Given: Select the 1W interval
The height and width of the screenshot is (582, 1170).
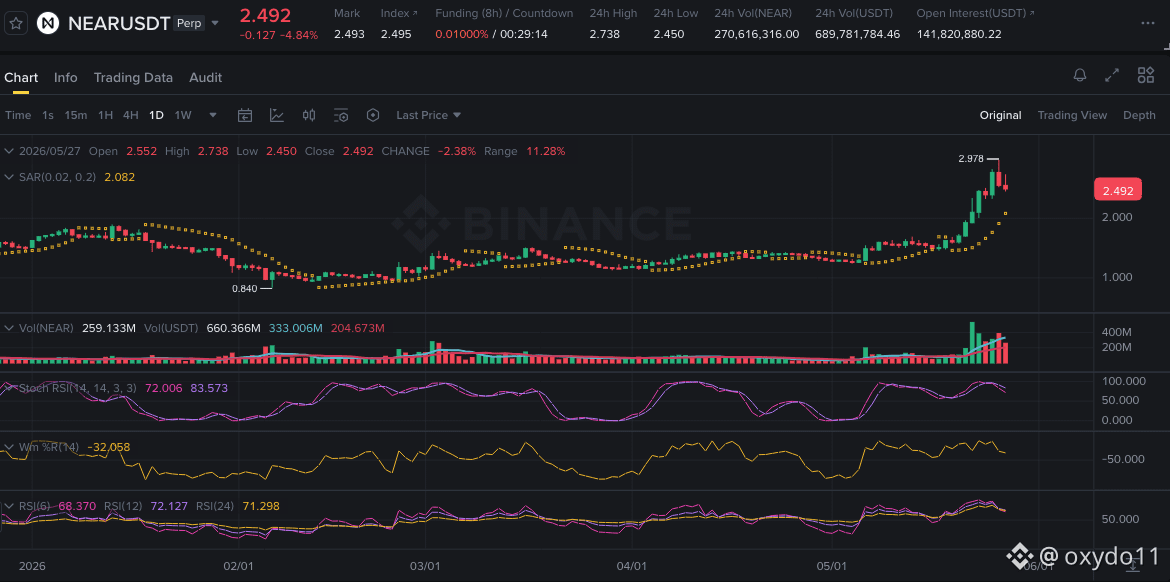Looking at the screenshot, I should click(x=183, y=115).
